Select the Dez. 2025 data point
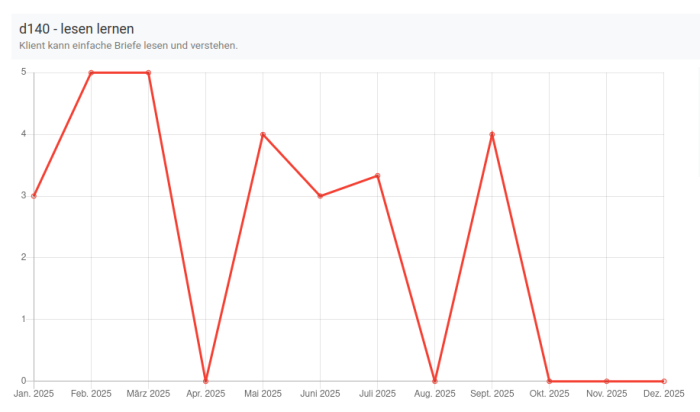Screen dimensions: 700x412 [664, 381]
